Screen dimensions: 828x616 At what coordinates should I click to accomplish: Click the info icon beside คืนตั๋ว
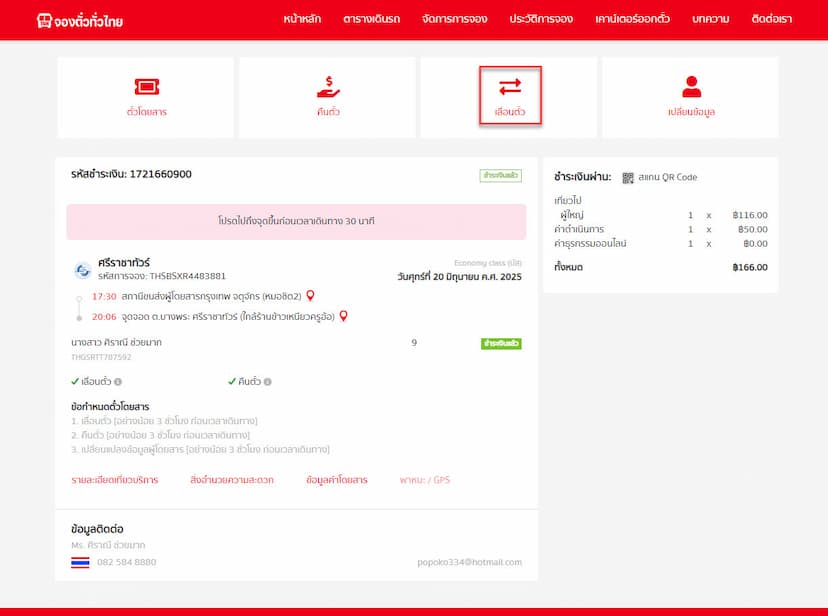click(267, 382)
